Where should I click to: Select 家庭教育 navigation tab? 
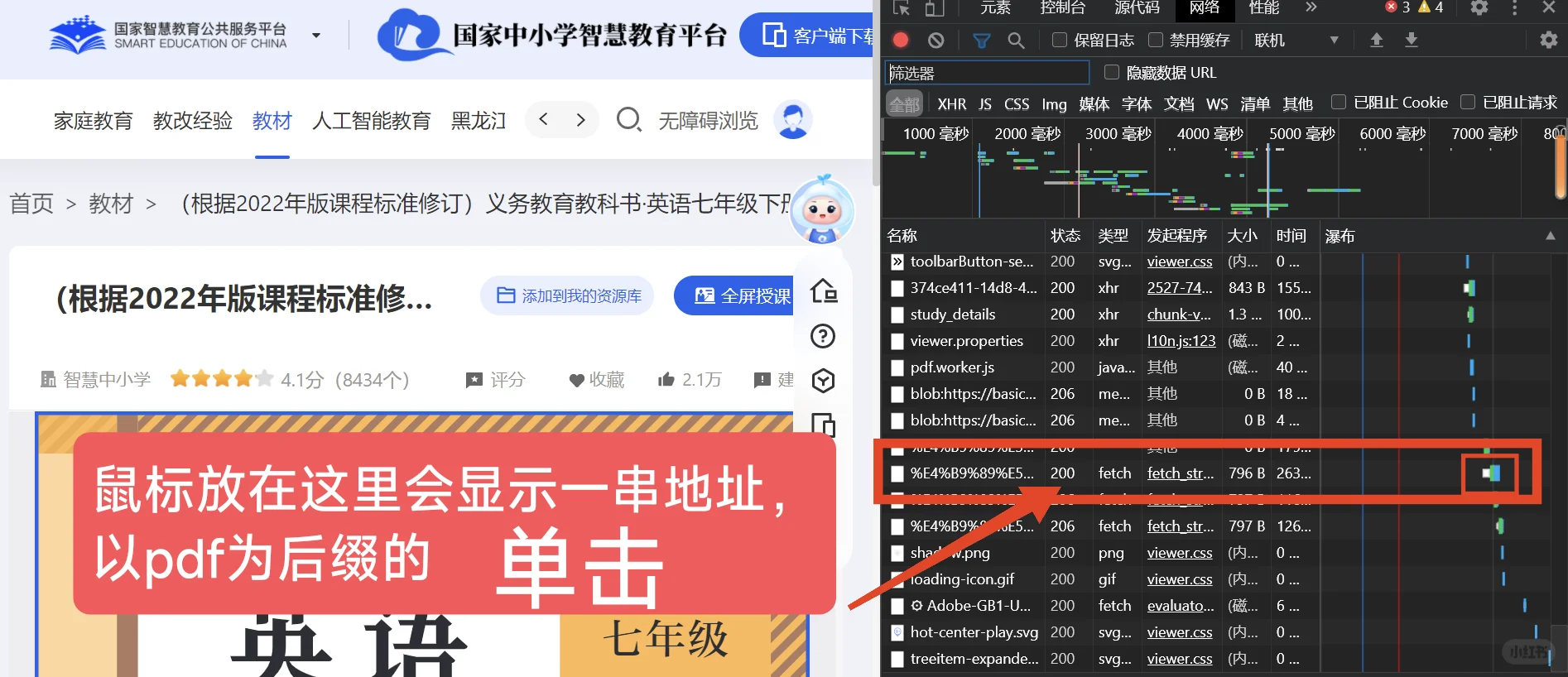[94, 121]
